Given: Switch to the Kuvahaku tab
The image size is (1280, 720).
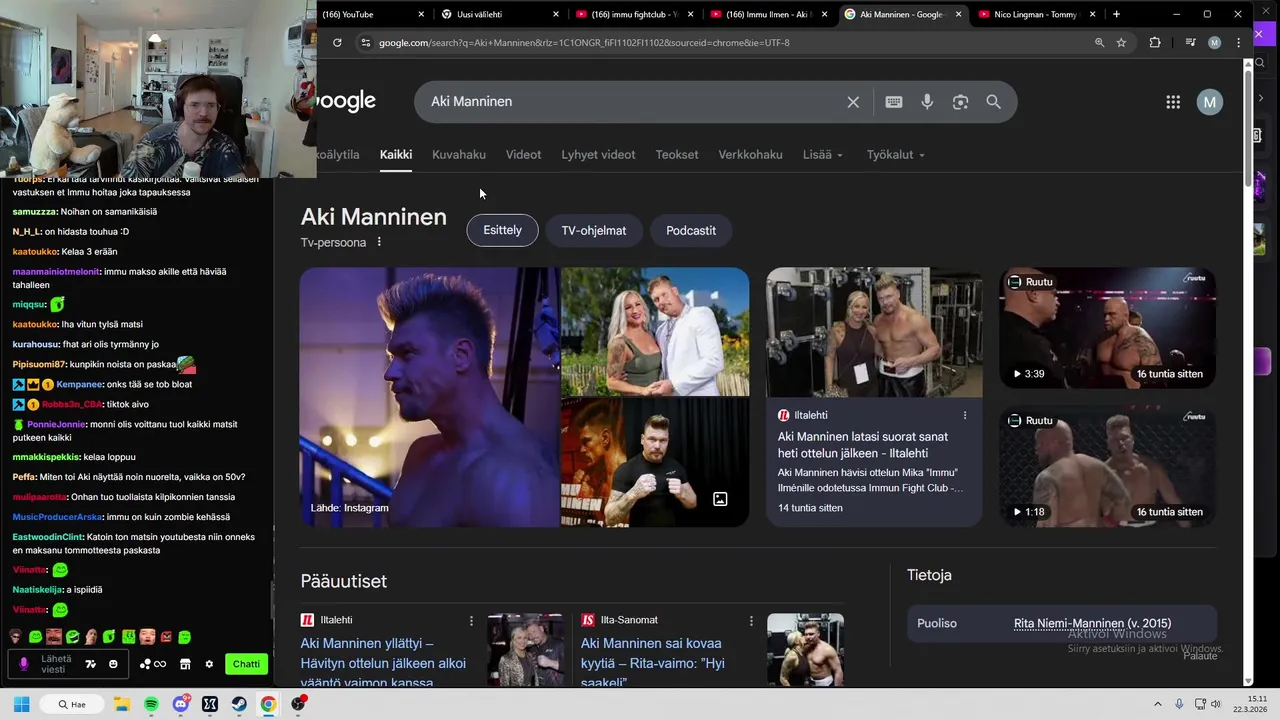Looking at the screenshot, I should (x=459, y=155).
